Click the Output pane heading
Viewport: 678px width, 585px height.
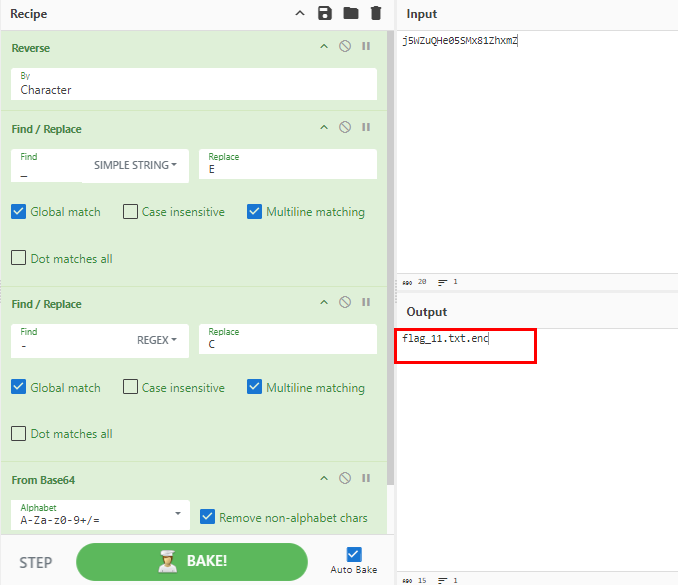[427, 312]
